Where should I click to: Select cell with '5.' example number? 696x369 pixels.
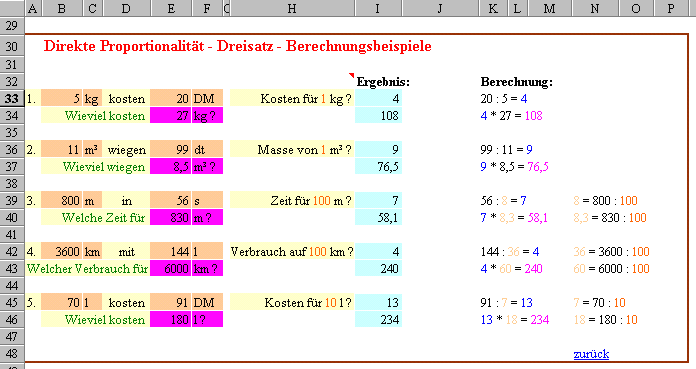click(x=32, y=303)
